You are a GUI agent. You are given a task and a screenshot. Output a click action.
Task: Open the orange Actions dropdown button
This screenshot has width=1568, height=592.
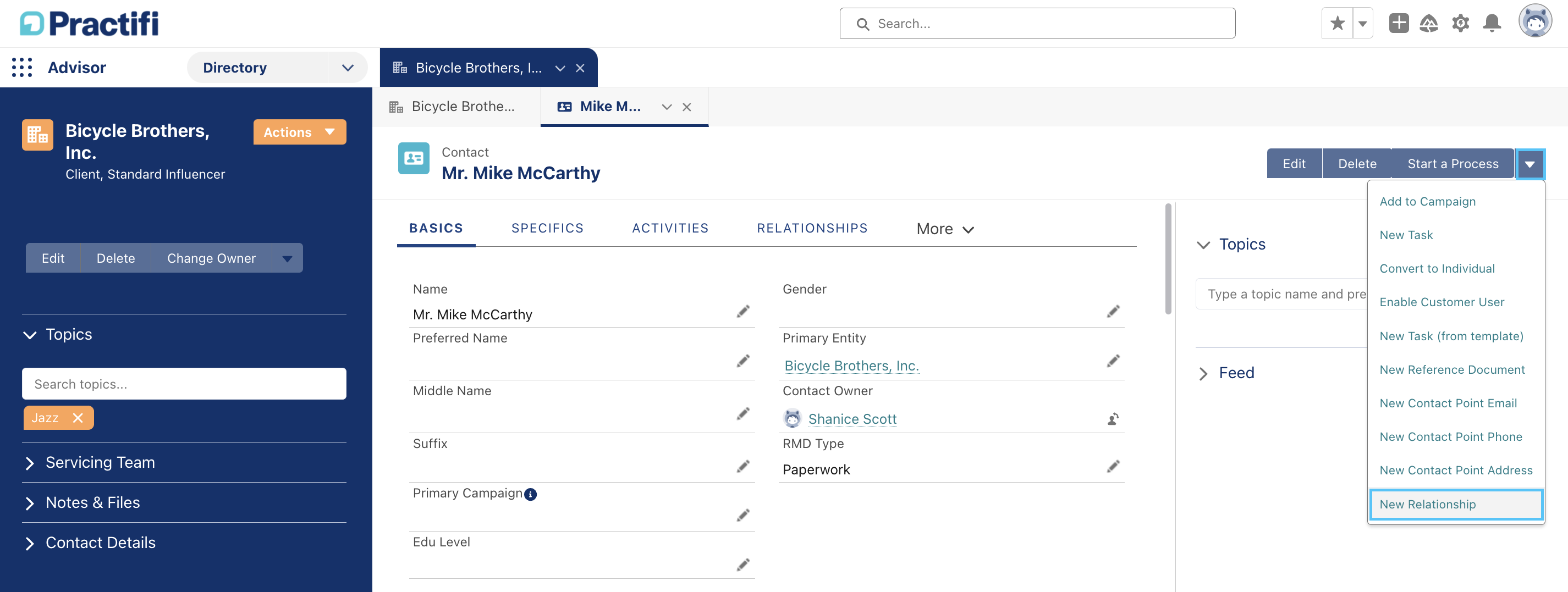(300, 132)
